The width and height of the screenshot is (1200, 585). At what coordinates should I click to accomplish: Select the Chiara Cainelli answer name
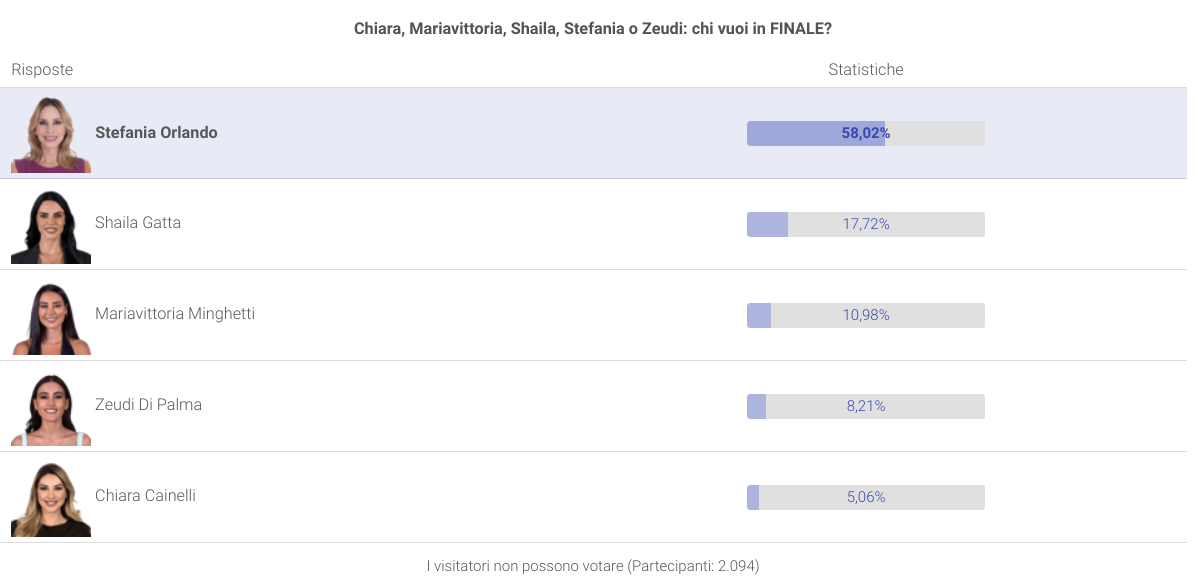click(145, 496)
